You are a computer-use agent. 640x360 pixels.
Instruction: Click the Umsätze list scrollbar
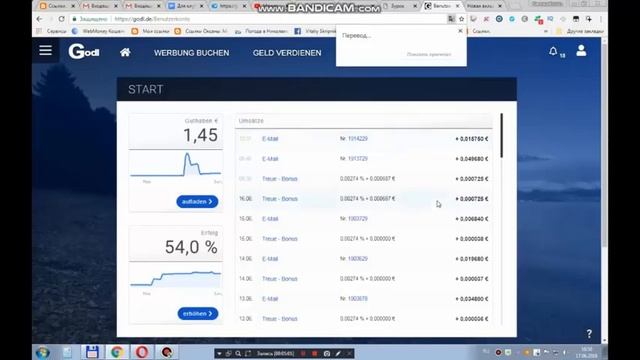[x=502, y=136]
